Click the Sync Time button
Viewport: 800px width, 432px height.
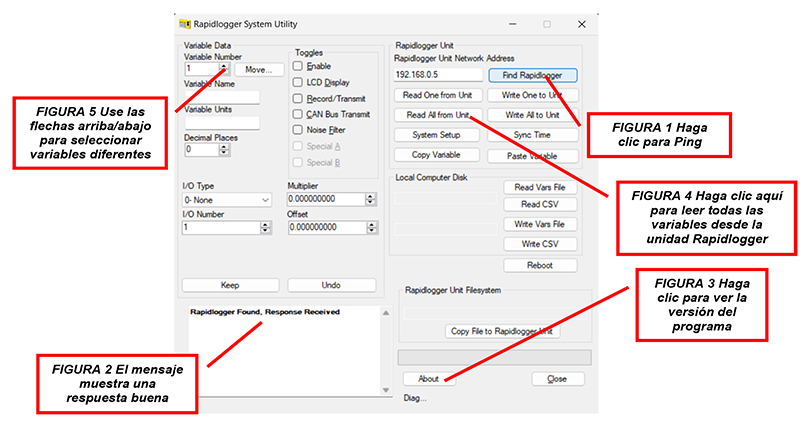[533, 135]
